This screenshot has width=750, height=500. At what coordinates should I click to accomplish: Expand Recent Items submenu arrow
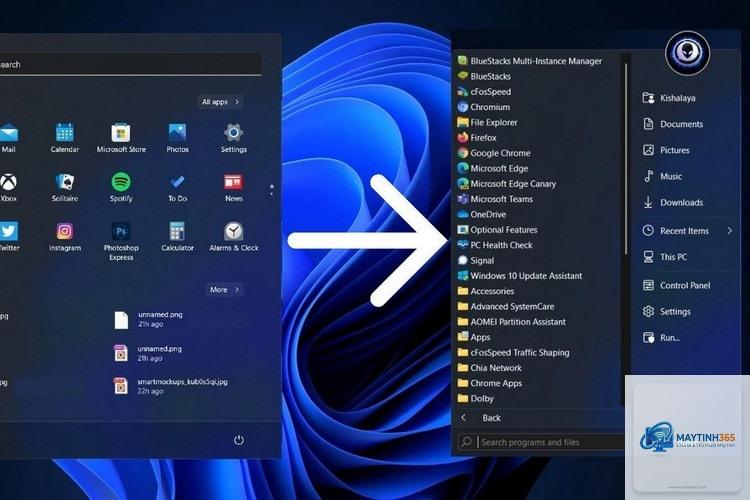[729, 230]
